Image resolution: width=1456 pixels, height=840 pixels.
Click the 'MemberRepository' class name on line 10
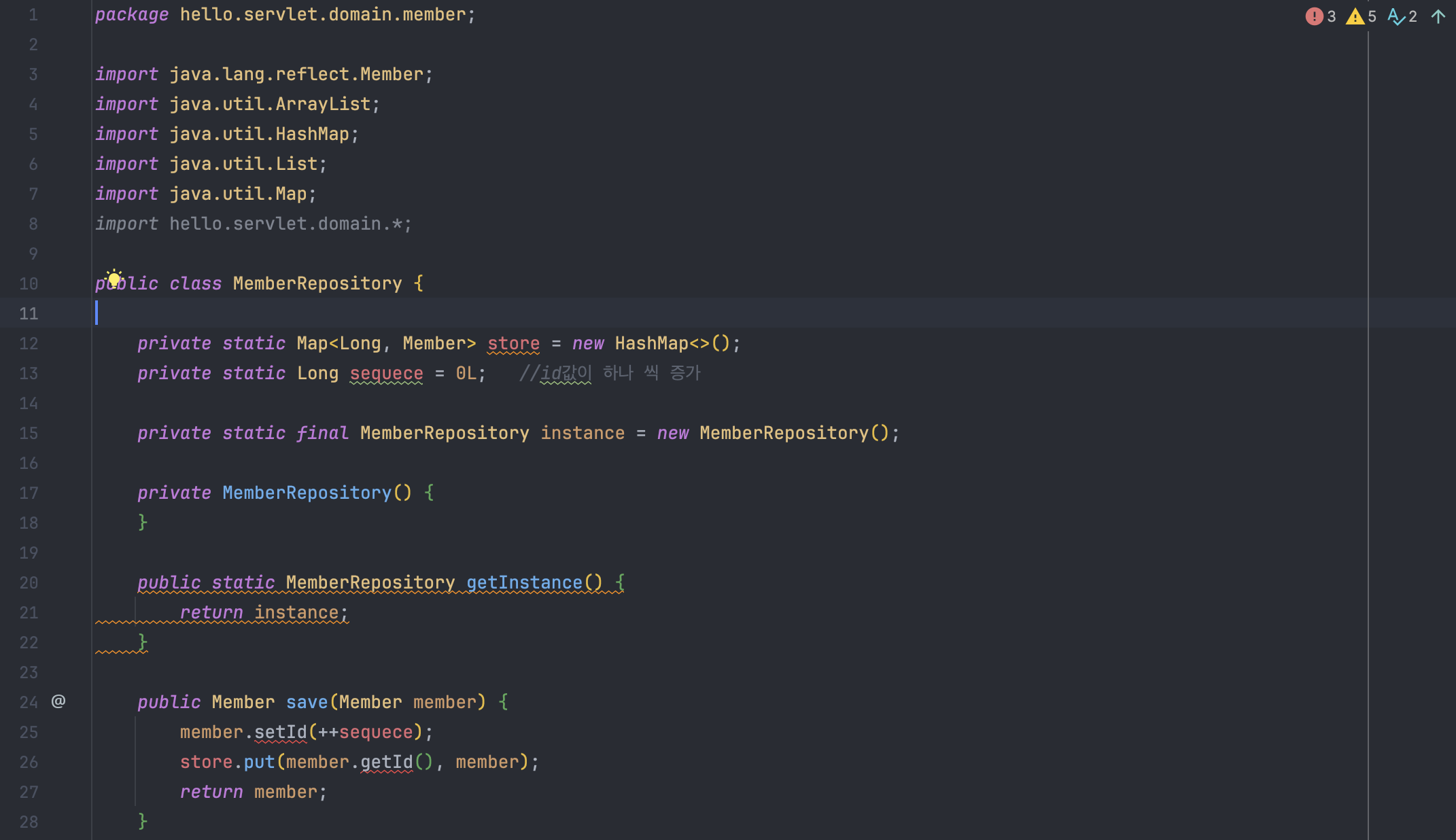(x=317, y=283)
